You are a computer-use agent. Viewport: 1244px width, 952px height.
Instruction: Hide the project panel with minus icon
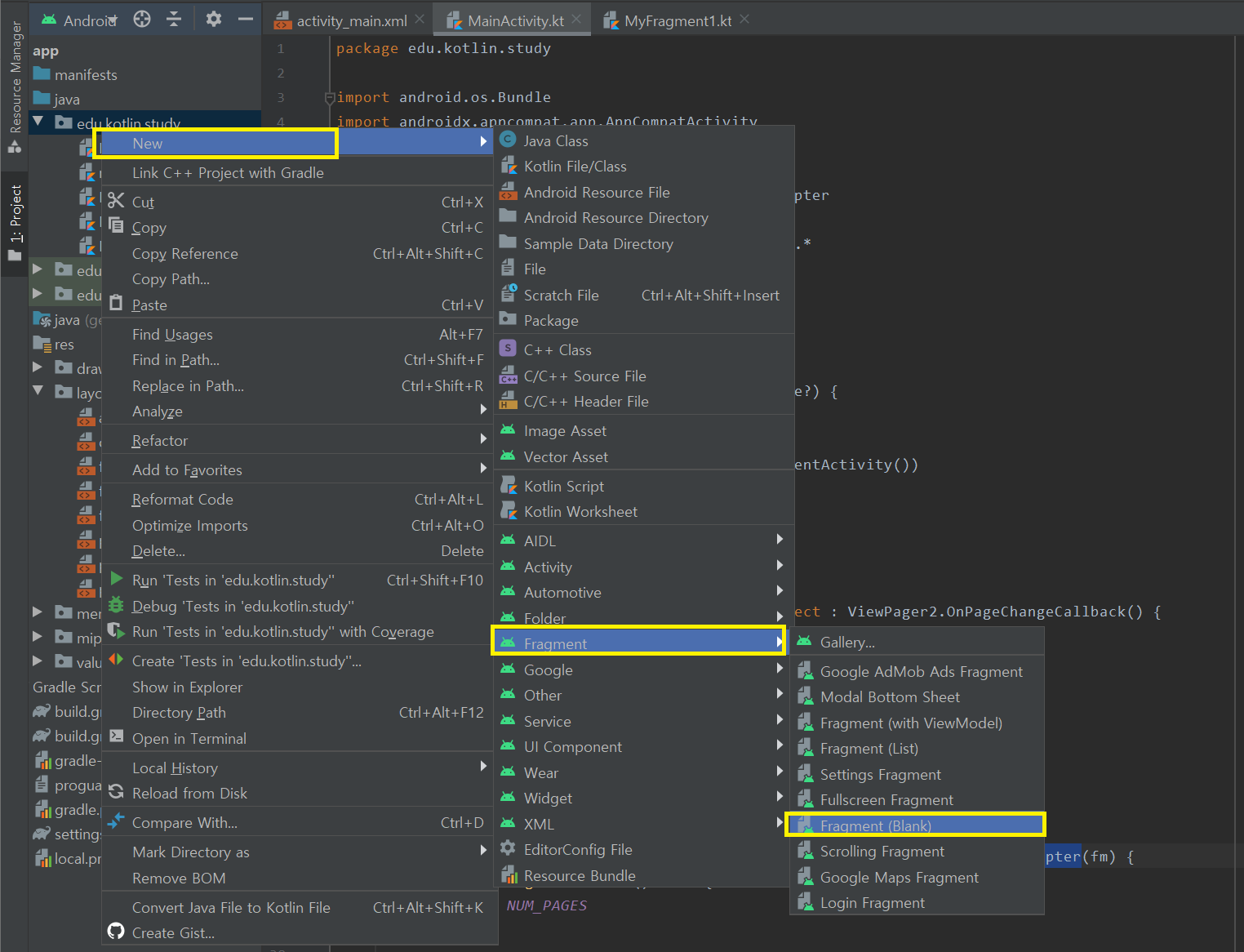245,19
